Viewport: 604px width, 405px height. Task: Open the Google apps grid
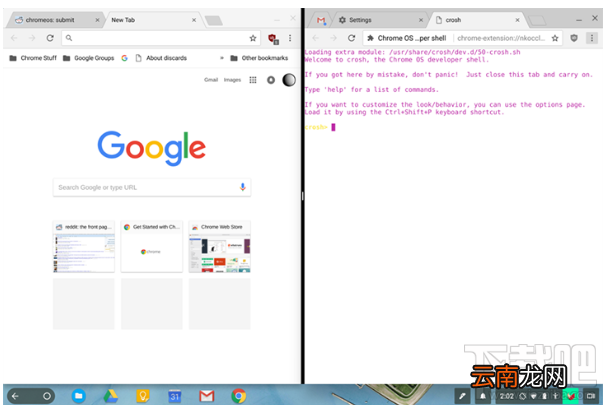click(253, 80)
